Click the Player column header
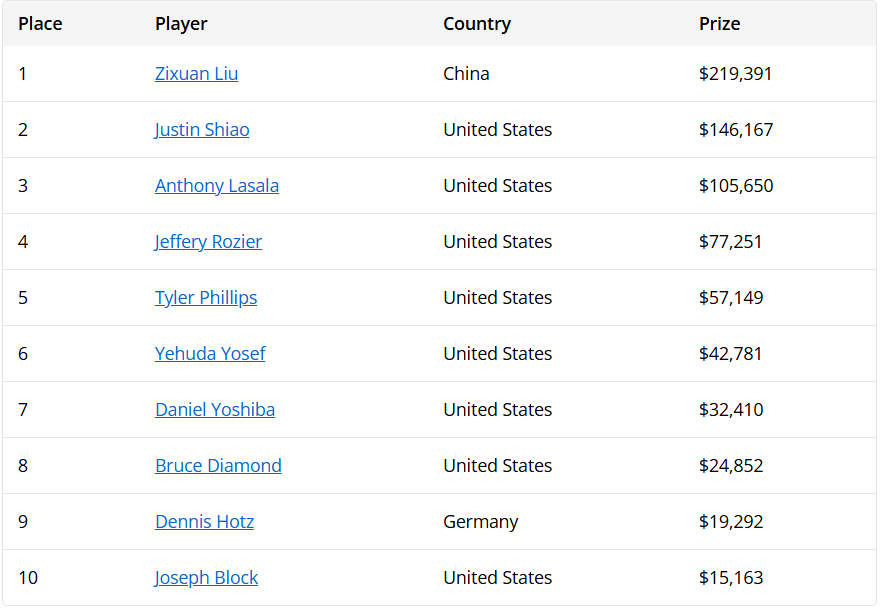 (x=181, y=24)
